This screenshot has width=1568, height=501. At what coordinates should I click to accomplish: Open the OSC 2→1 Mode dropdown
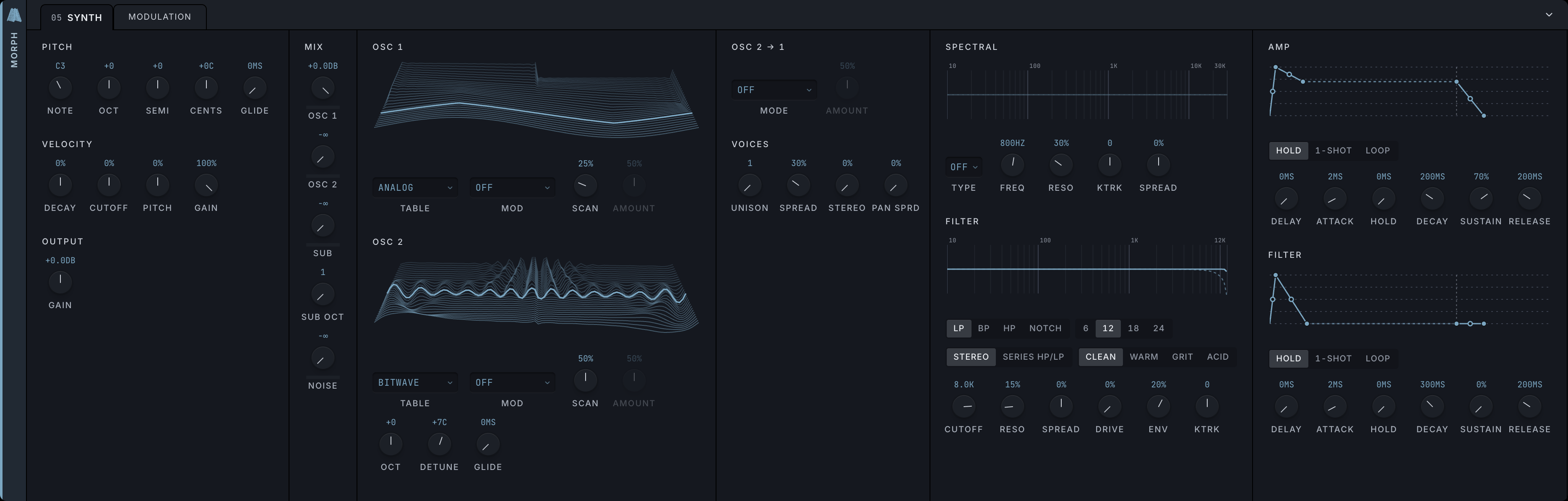click(x=774, y=90)
